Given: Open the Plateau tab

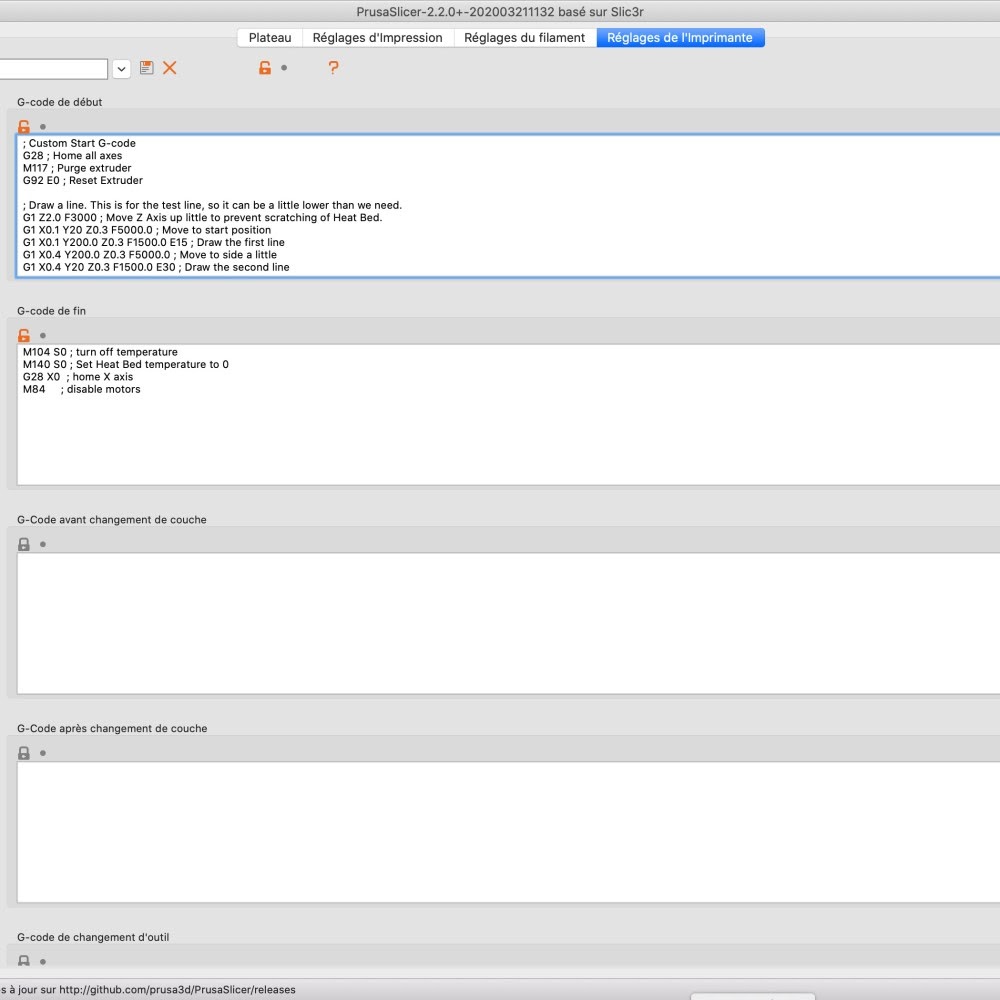Looking at the screenshot, I should [270, 38].
